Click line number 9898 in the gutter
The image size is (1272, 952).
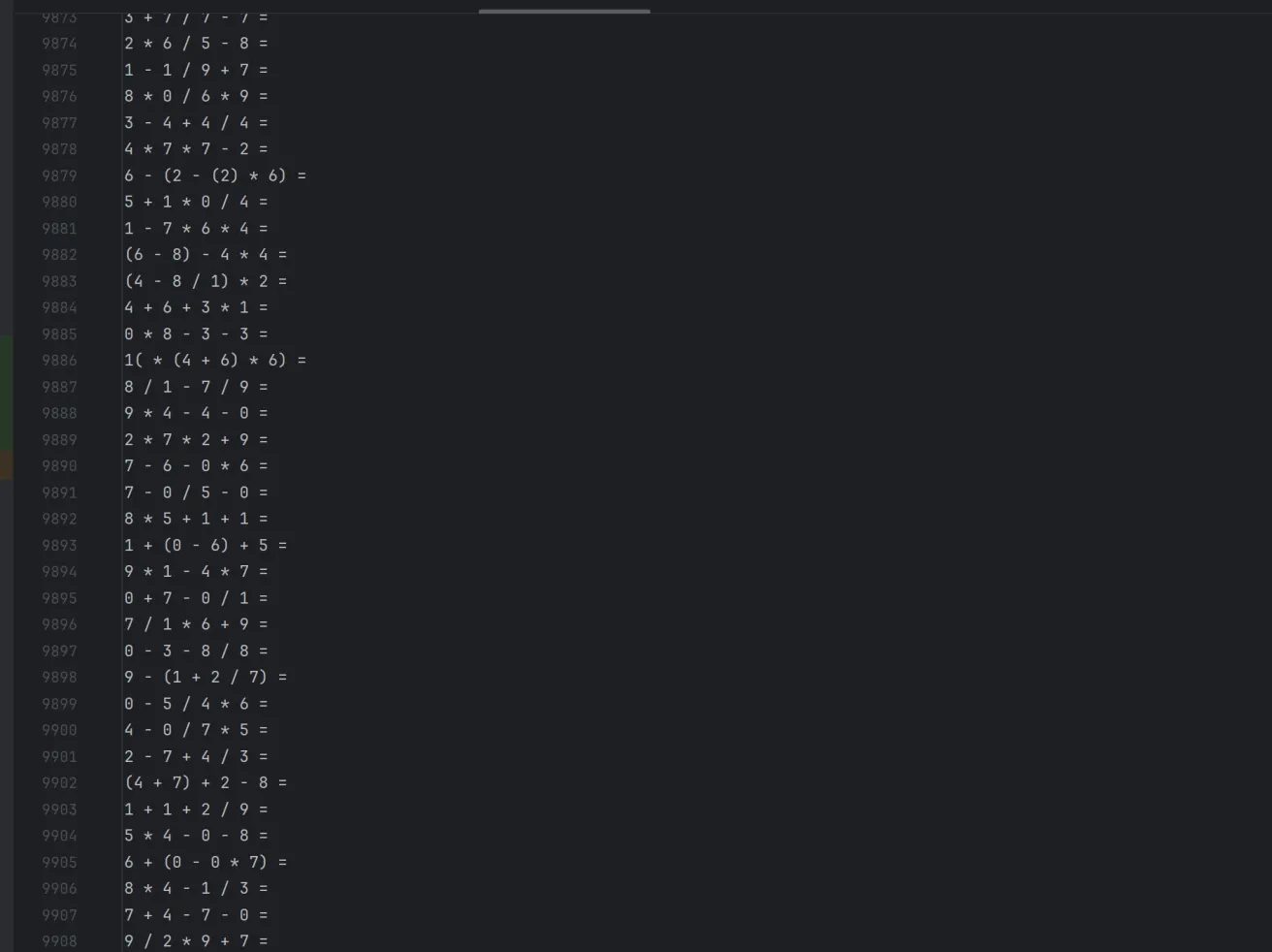59,678
